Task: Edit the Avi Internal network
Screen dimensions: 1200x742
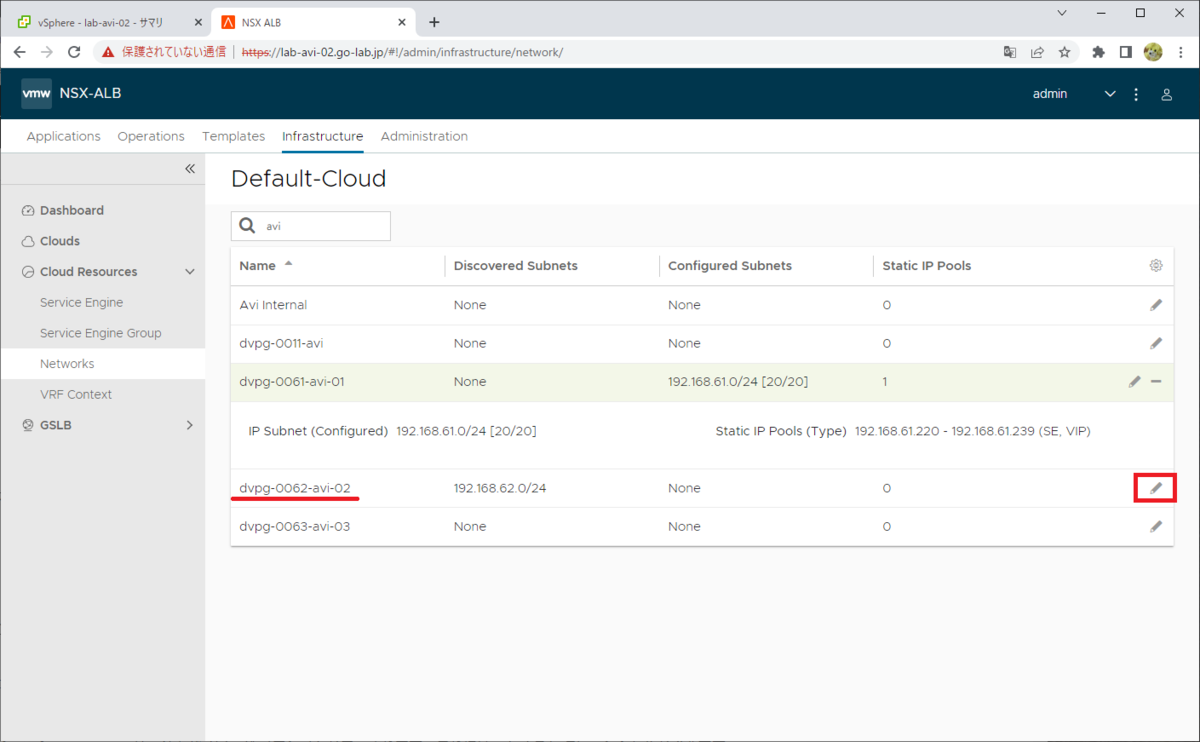Action: [x=1156, y=305]
